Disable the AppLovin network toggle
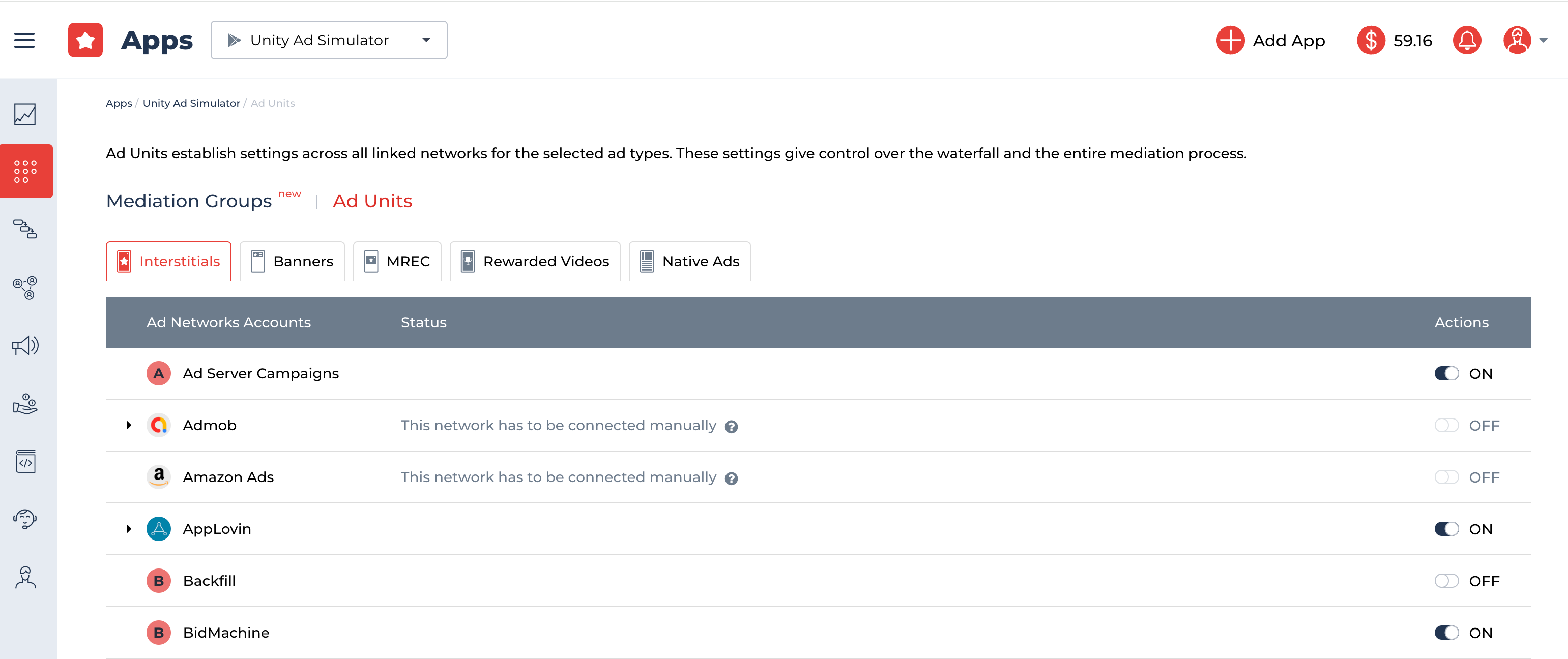The image size is (1568, 659). [1446, 529]
